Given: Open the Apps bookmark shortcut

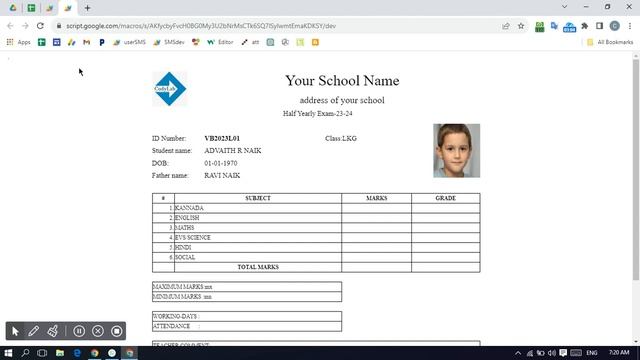Looking at the screenshot, I should (x=18, y=42).
